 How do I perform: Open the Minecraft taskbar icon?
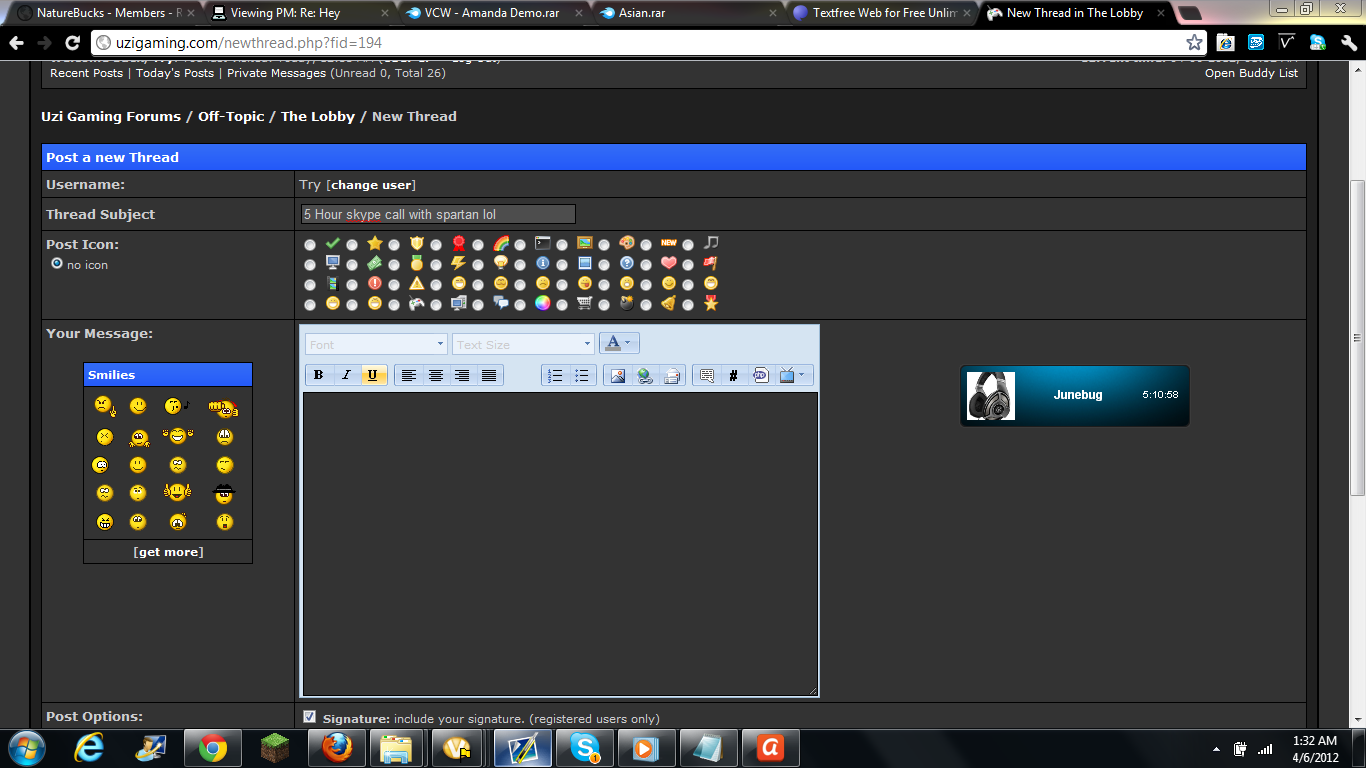[x=274, y=748]
